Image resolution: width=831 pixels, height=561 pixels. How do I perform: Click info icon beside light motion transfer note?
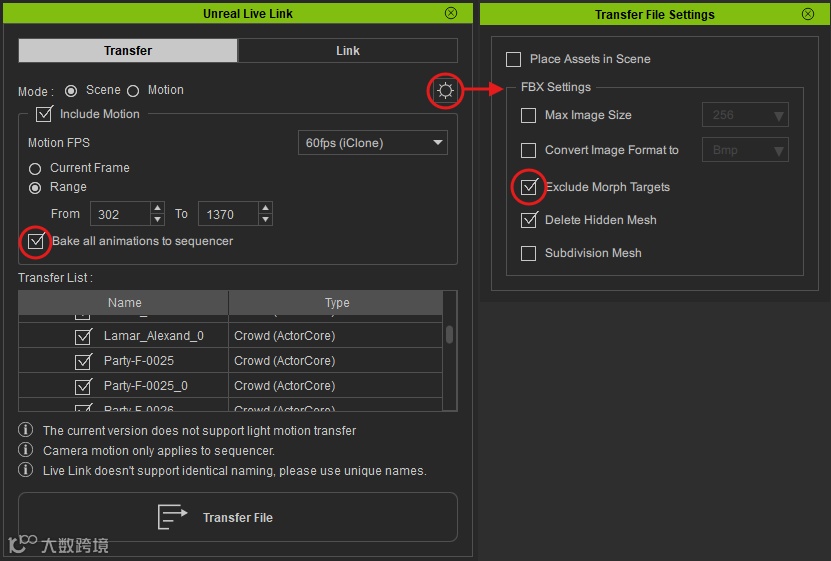tap(25, 430)
